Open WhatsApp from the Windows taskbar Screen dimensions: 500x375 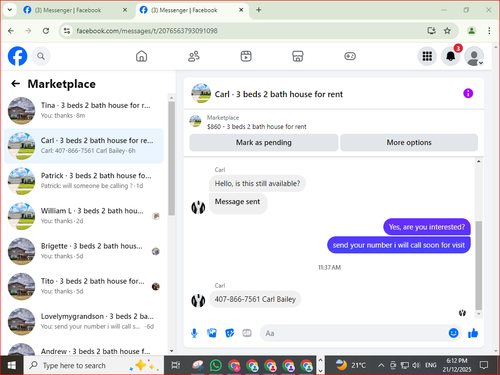[216, 365]
